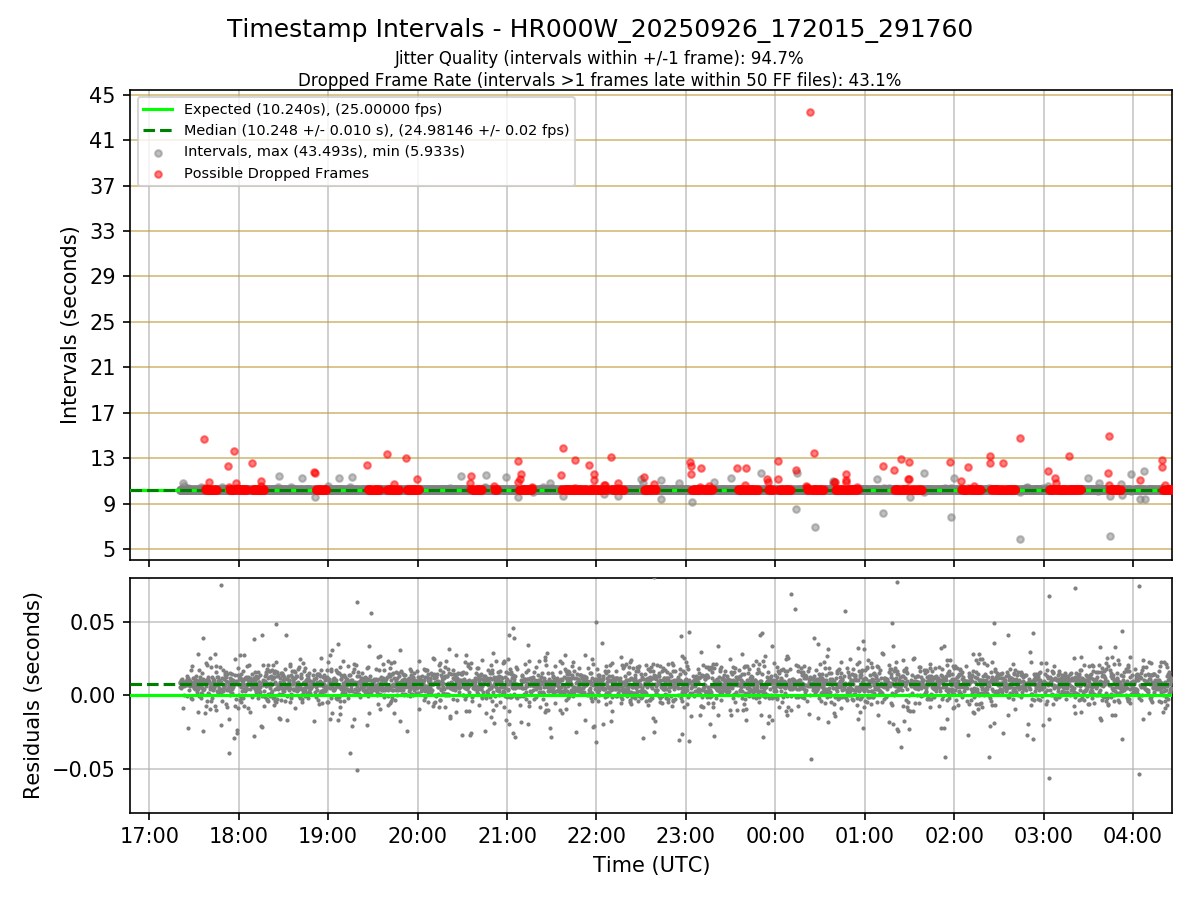The width and height of the screenshot is (1200, 900).
Task: Click the 20:00 time tick label
Action: click(417, 834)
